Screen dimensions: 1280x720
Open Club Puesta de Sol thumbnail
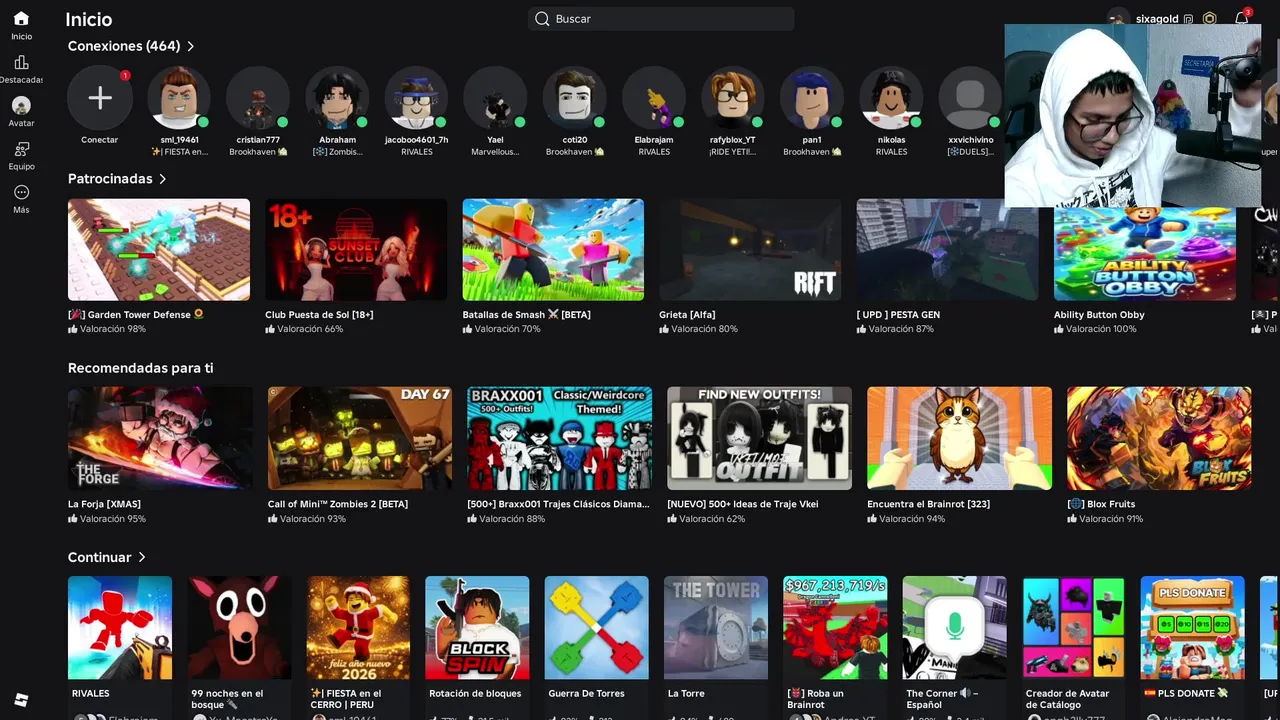[356, 249]
